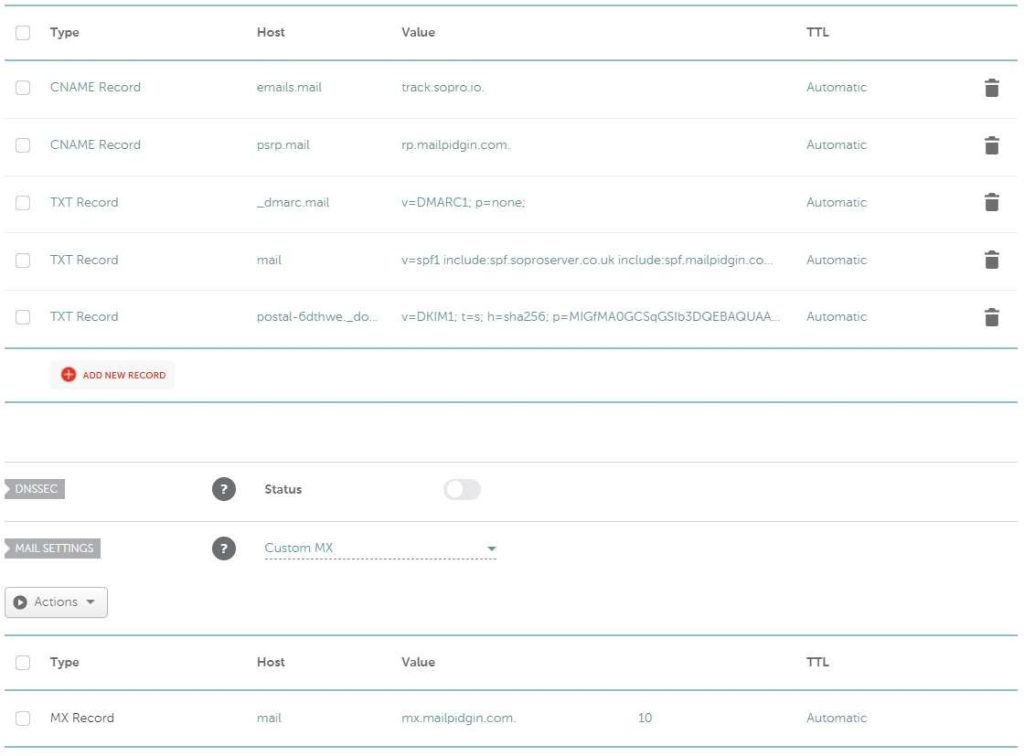This screenshot has width=1024, height=756.
Task: Expand the Actions dropdown menu
Action: (56, 602)
